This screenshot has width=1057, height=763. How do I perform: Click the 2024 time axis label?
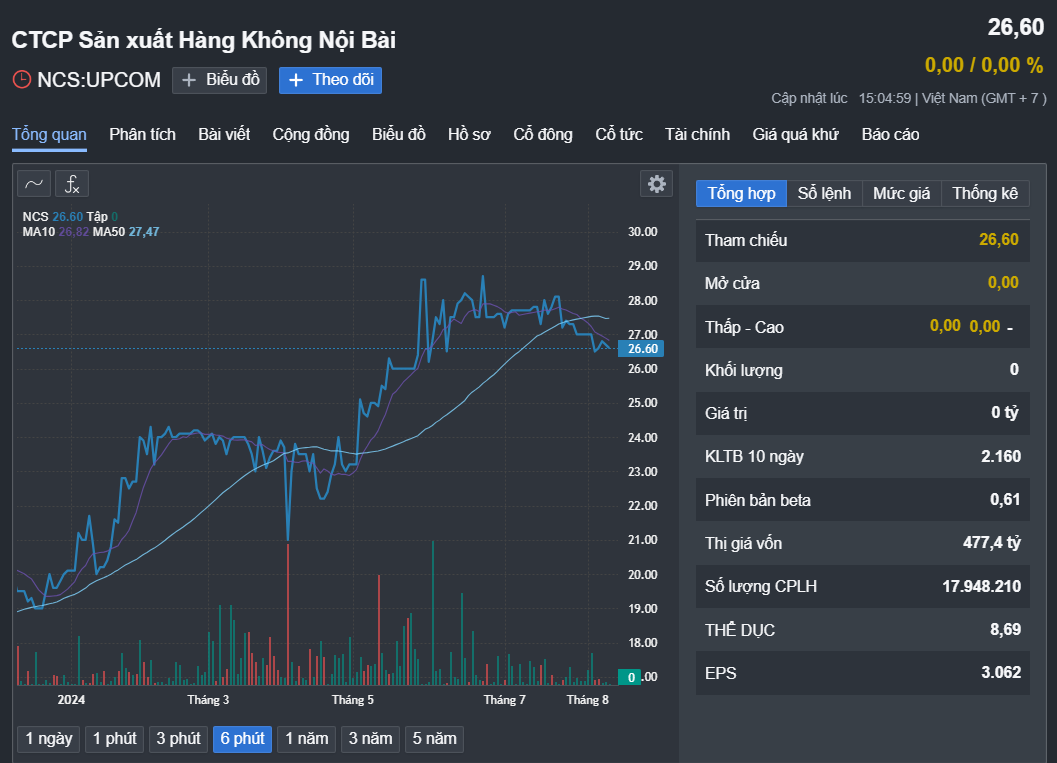click(71, 700)
